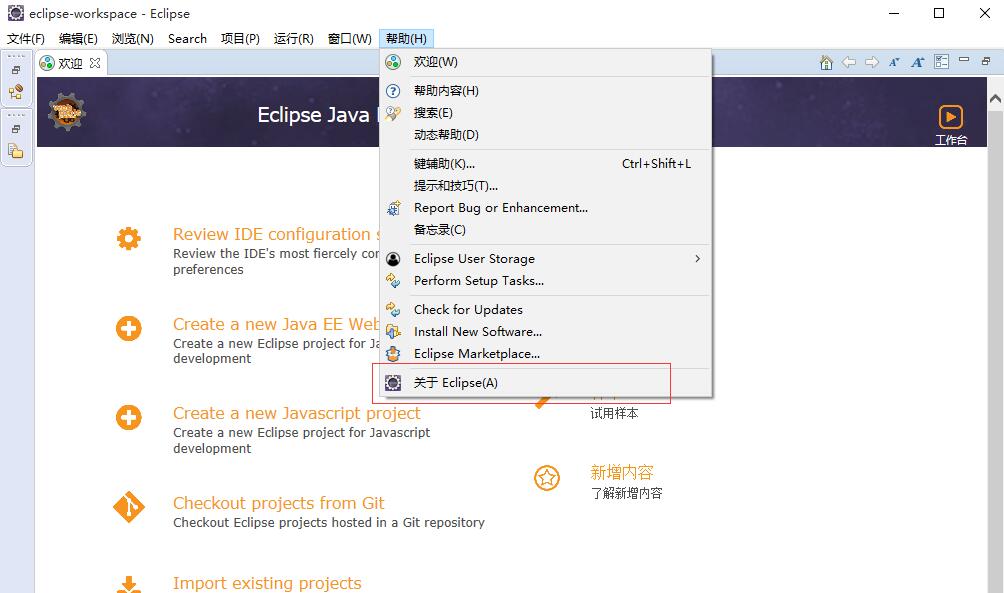The height and width of the screenshot is (593, 1004).
Task: Click the search flashlight icon in help menu
Action: [x=393, y=113]
